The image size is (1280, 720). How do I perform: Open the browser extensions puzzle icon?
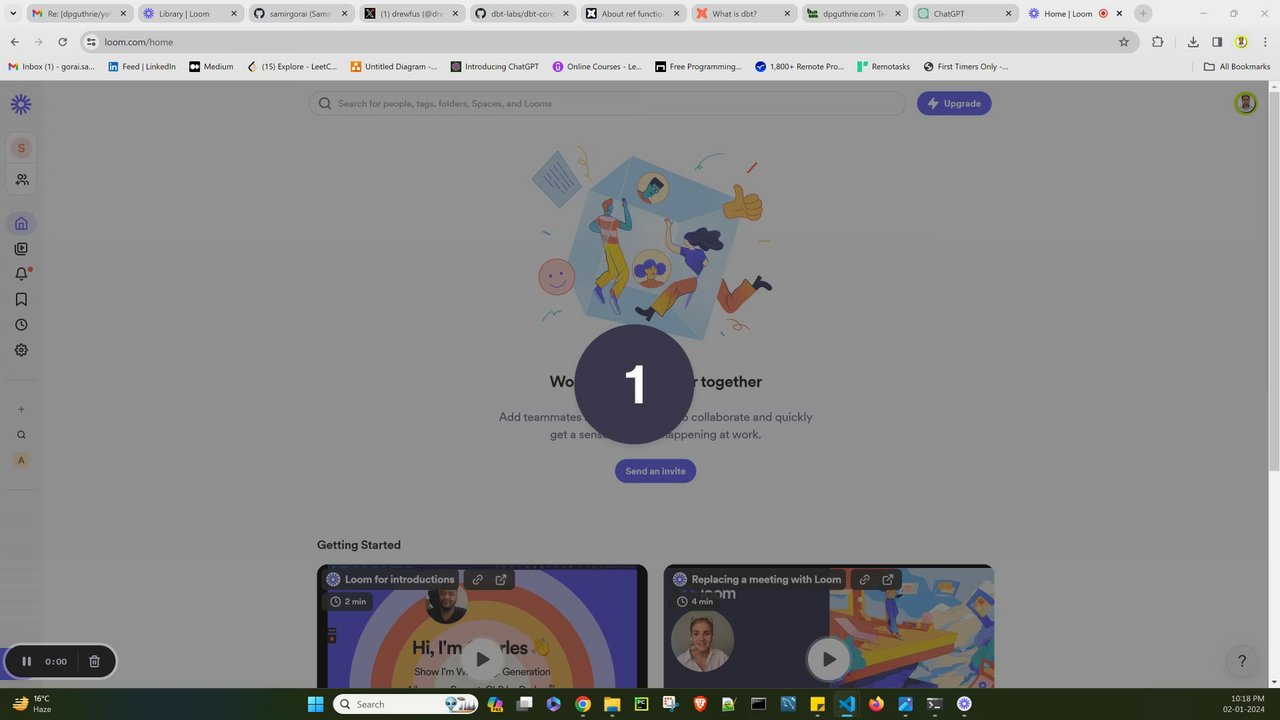1158,42
